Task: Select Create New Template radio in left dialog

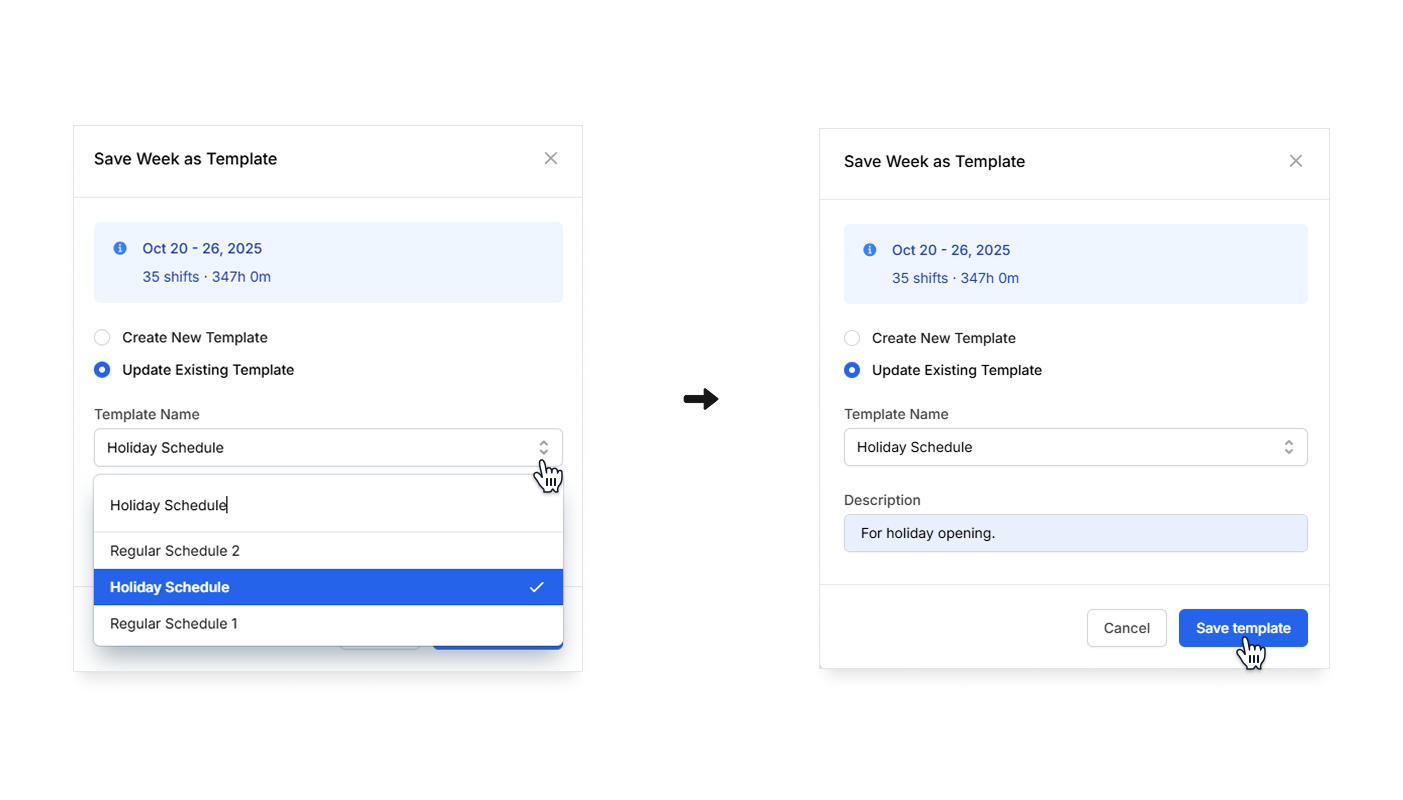Action: tap(102, 338)
